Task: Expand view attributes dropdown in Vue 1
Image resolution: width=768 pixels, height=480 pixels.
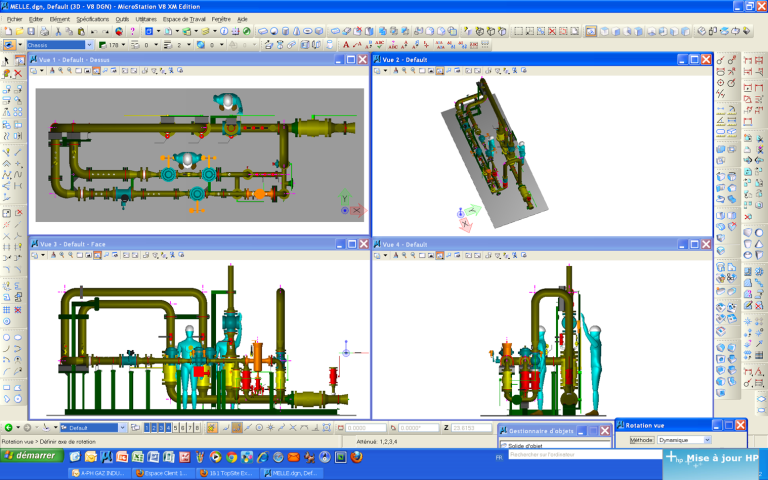Action: coord(42,71)
